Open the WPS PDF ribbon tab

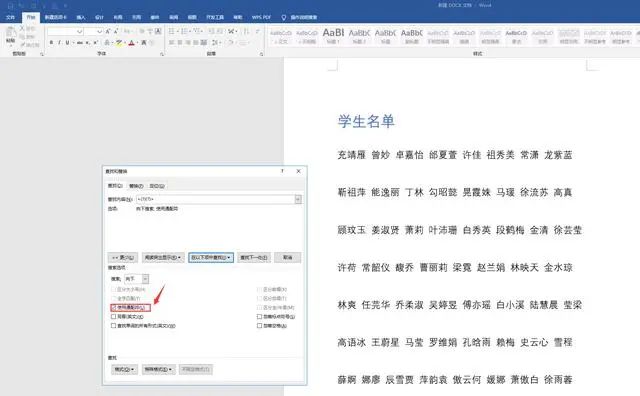pyautogui.click(x=261, y=17)
